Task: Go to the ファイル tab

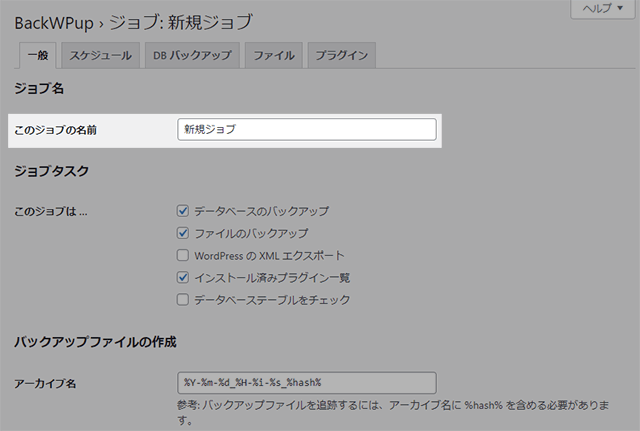Action: (274, 56)
